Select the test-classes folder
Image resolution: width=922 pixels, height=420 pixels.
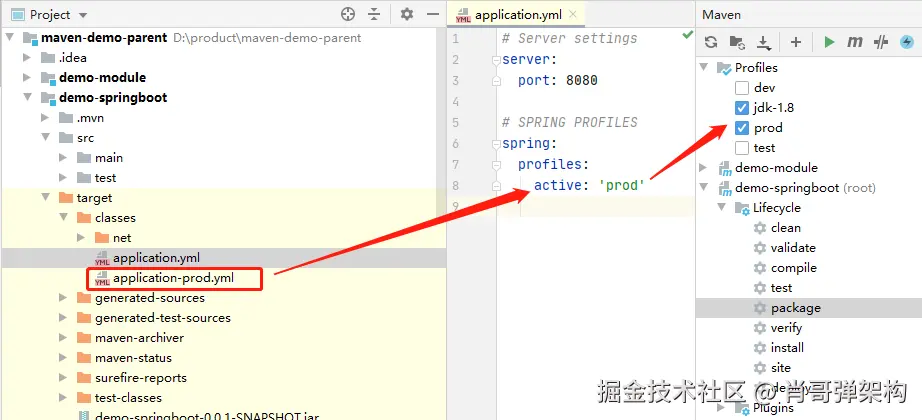(128, 398)
